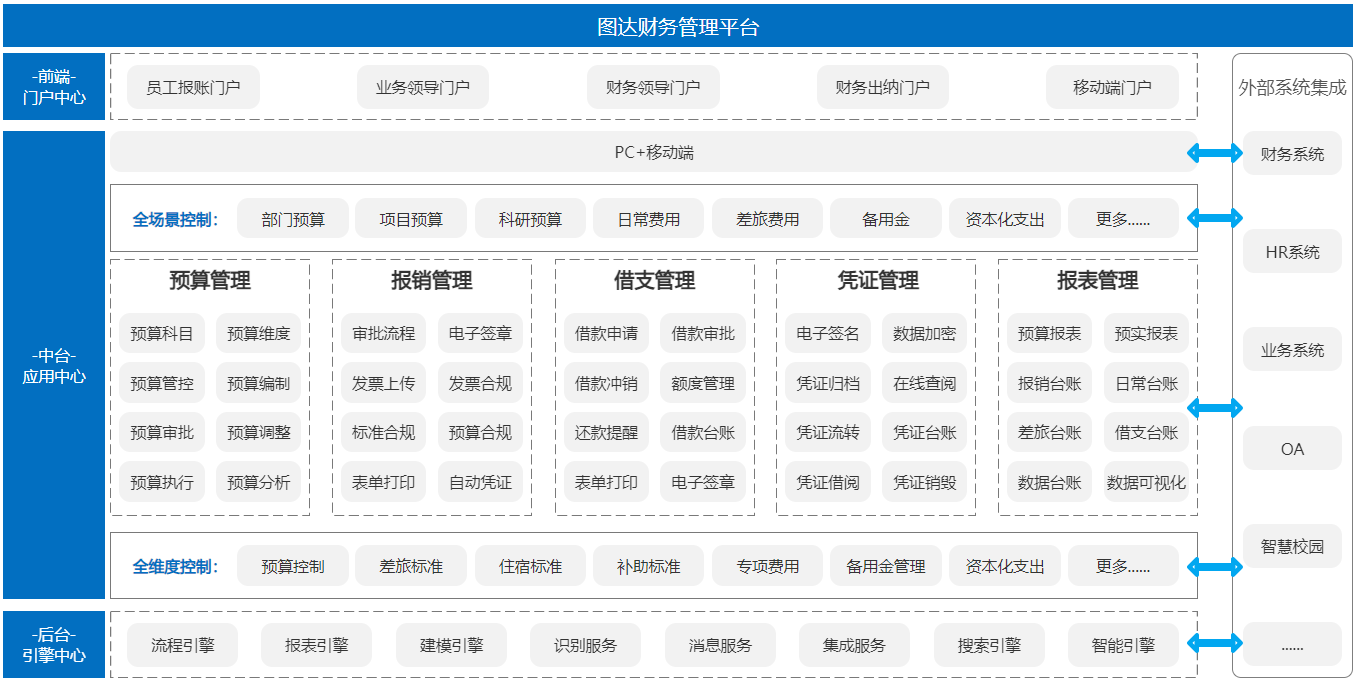Expand 更多...... in the 全维度控制 row
Image resolution: width=1359 pixels, height=683 pixels.
pyautogui.click(x=1123, y=565)
